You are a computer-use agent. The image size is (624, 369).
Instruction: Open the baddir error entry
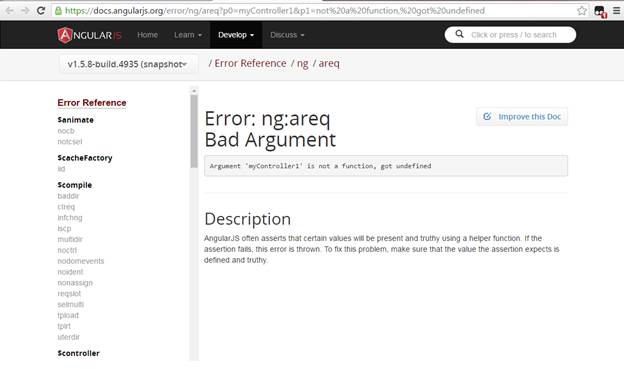click(68, 196)
